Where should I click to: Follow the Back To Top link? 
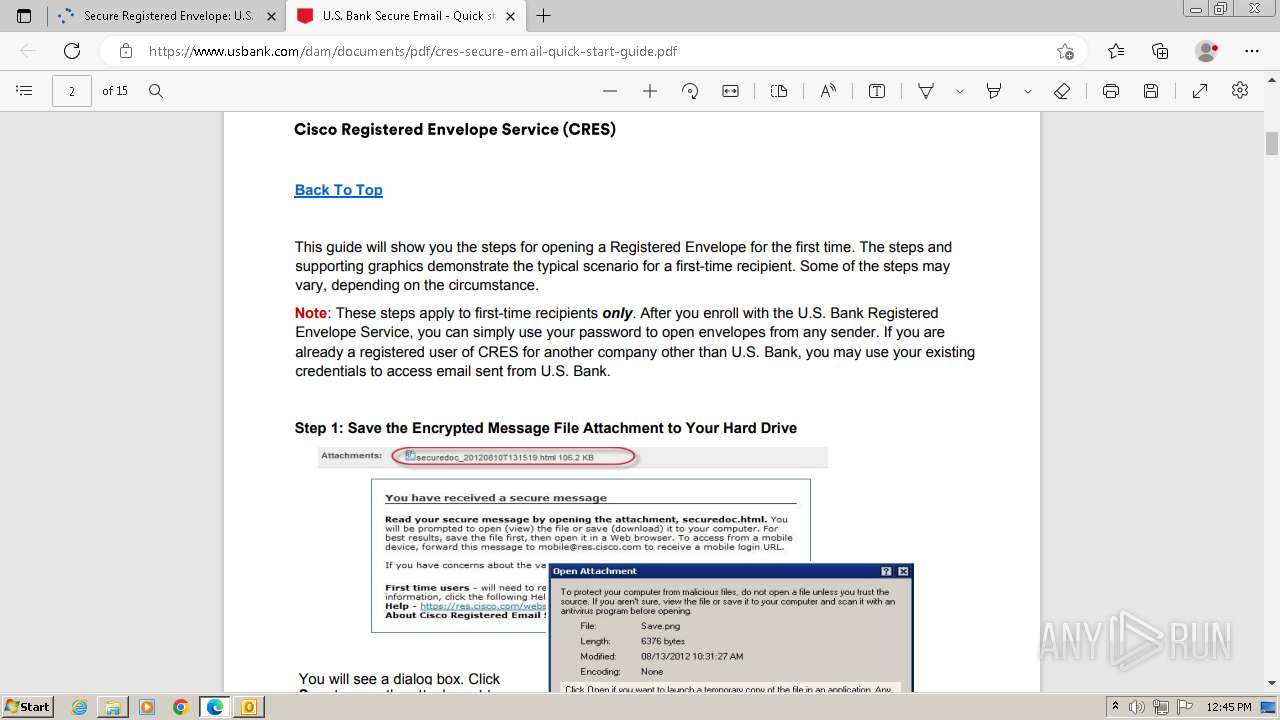[x=338, y=190]
